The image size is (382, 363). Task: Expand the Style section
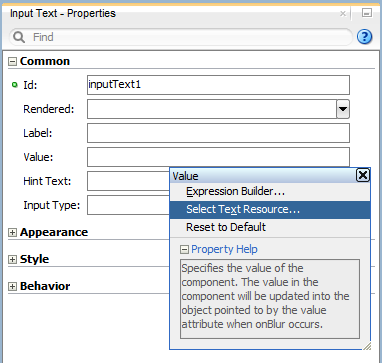tap(12, 259)
